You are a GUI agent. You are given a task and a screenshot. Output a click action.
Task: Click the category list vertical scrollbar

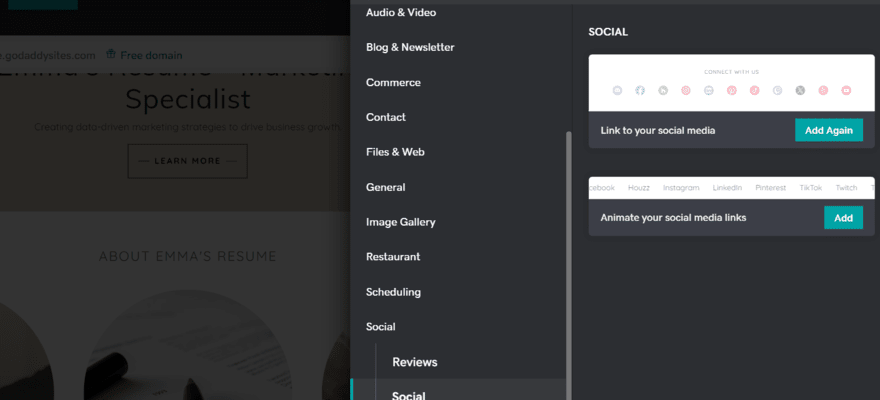[569, 265]
